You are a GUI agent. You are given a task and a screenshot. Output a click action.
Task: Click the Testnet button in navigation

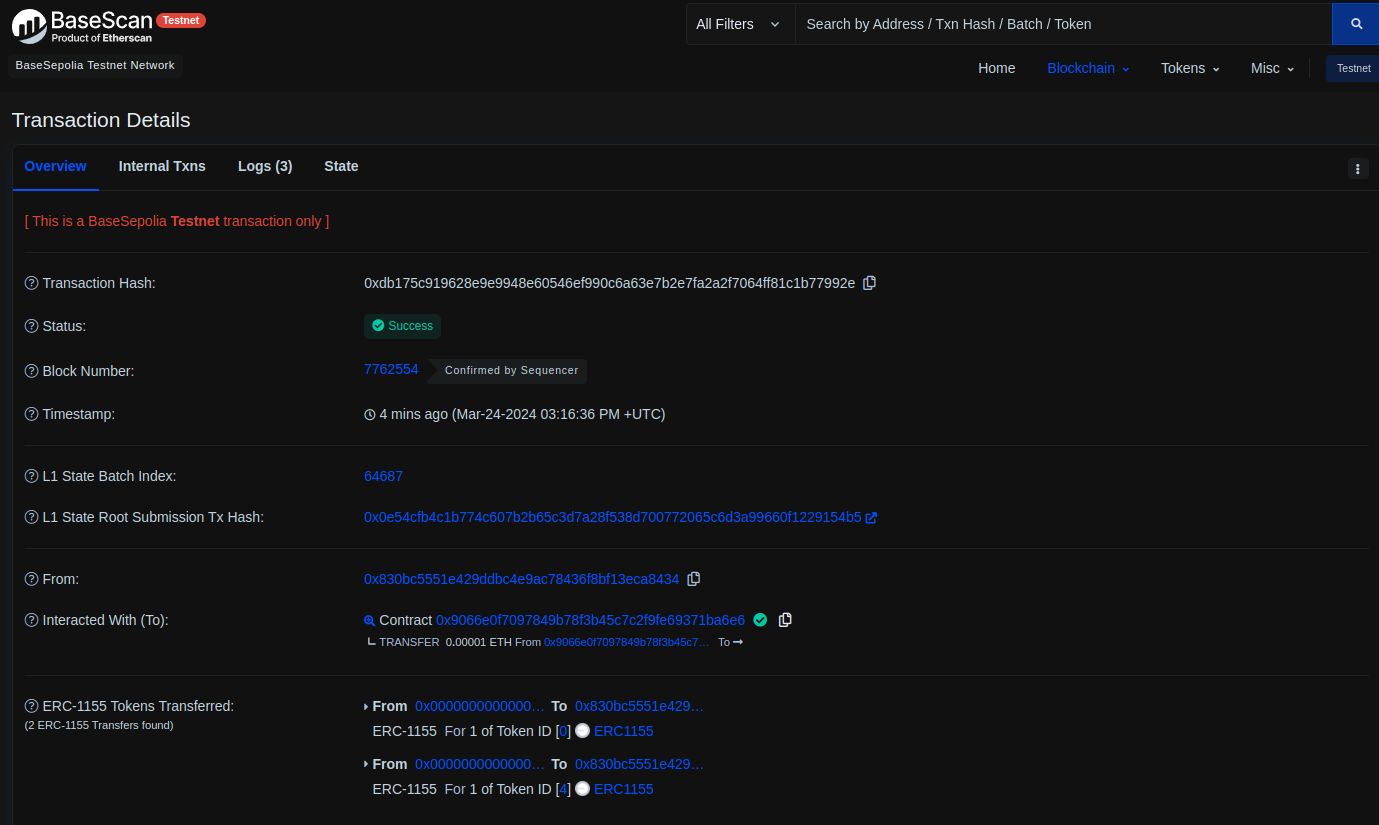click(1353, 68)
